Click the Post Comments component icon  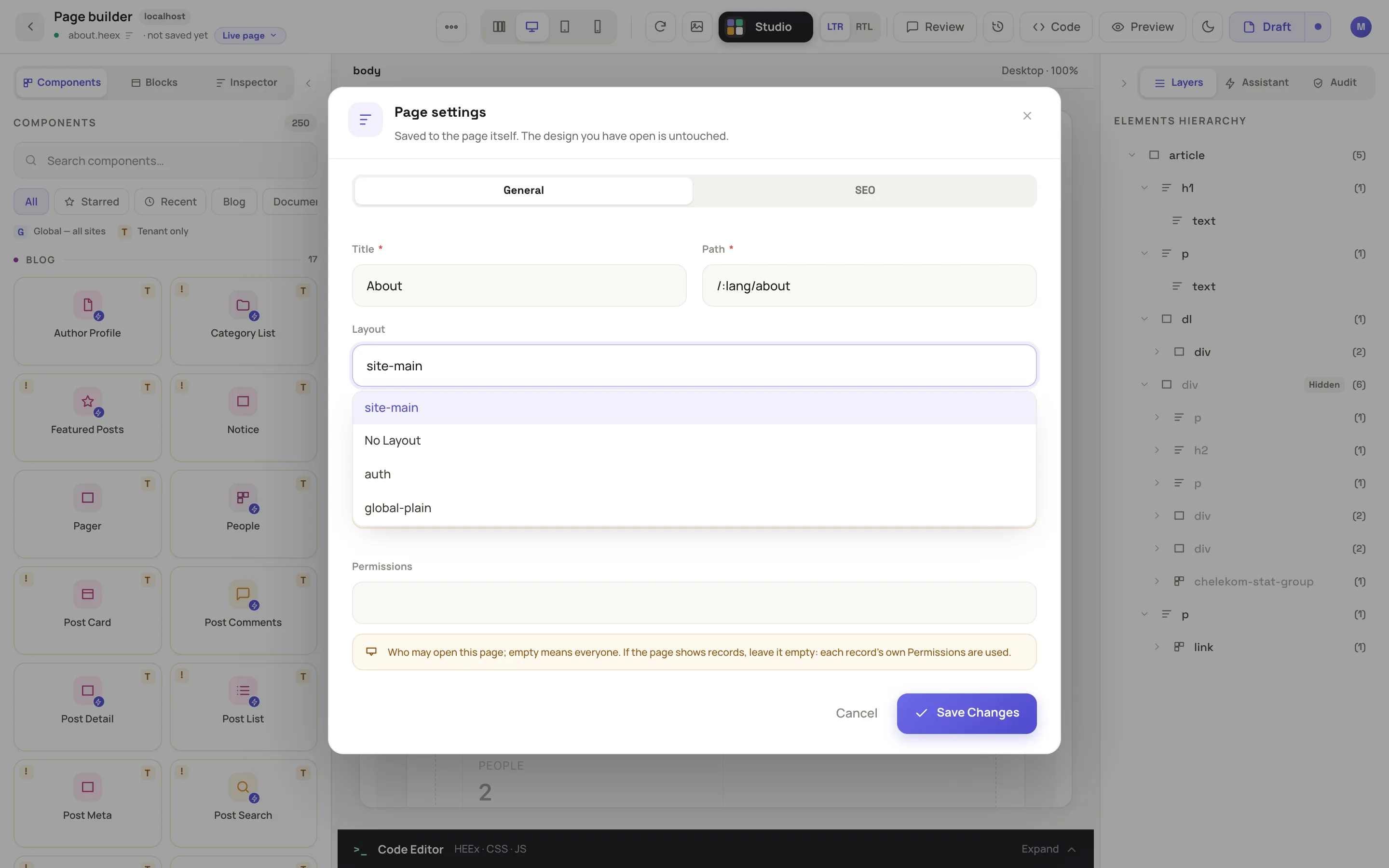click(243, 594)
